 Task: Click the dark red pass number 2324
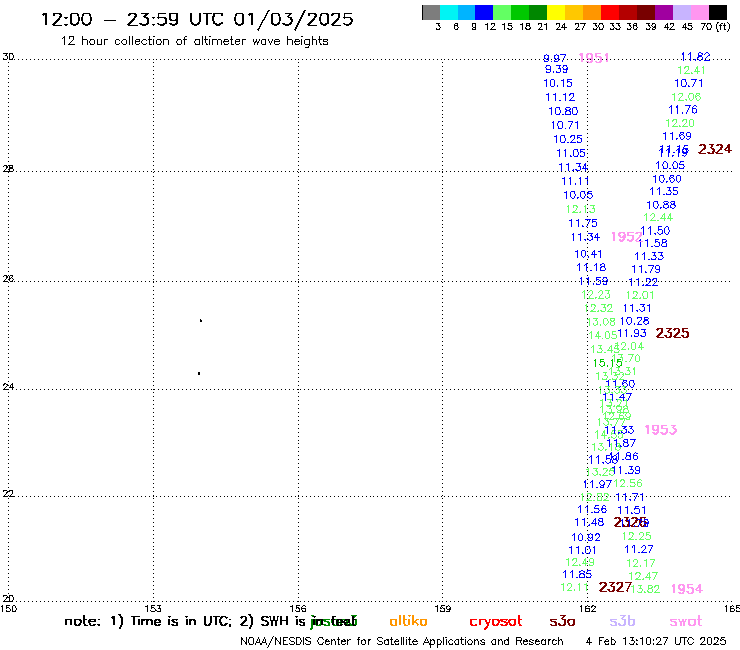[x=715, y=149]
